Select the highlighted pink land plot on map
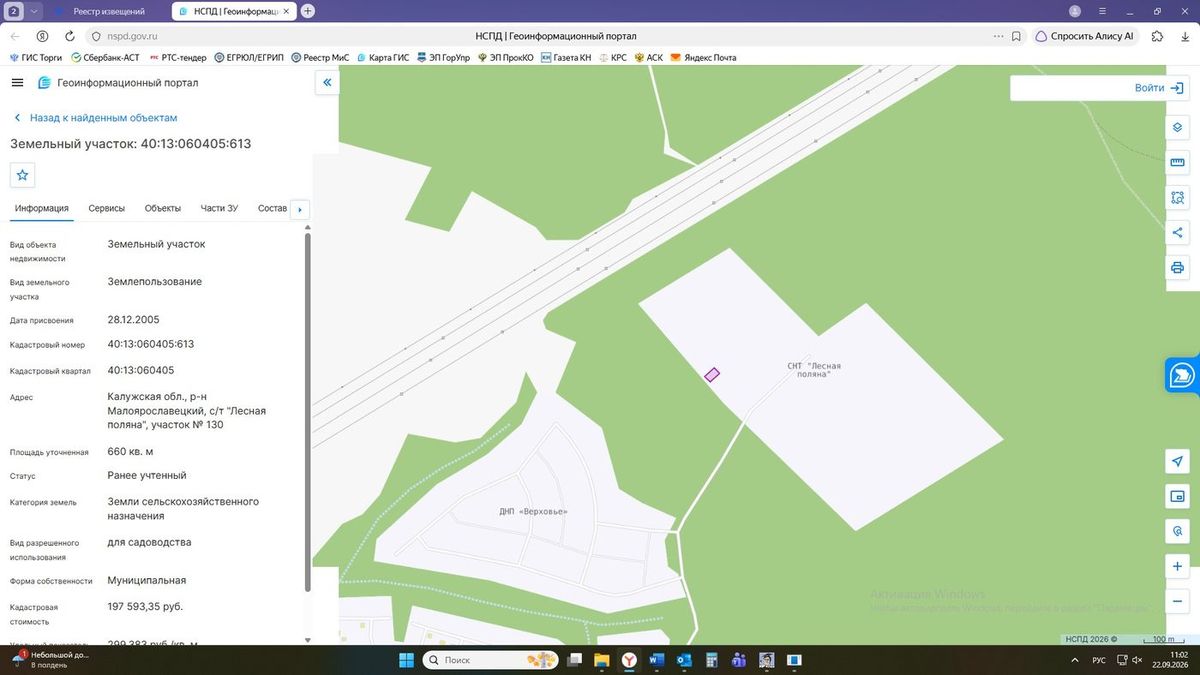Viewport: 1200px width, 675px height. [x=712, y=375]
